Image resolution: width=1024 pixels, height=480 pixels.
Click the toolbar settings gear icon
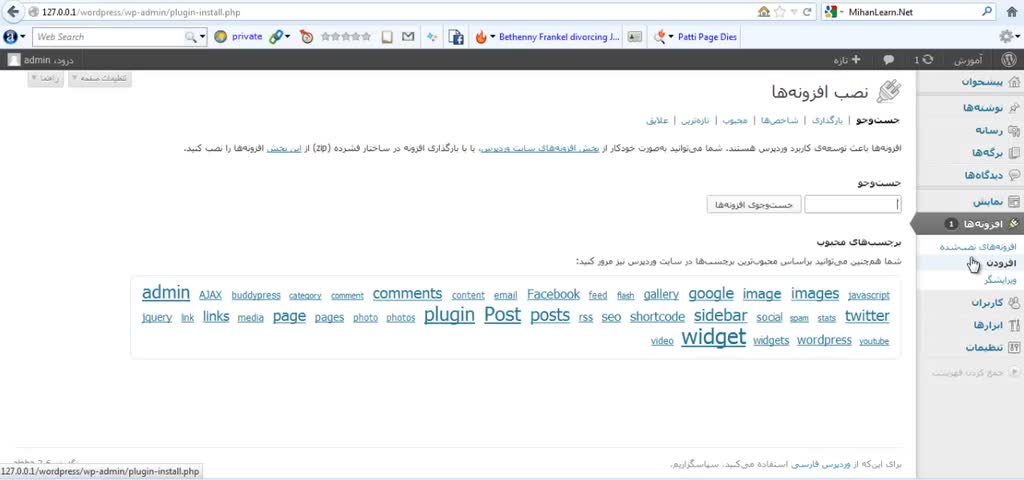(1006, 37)
